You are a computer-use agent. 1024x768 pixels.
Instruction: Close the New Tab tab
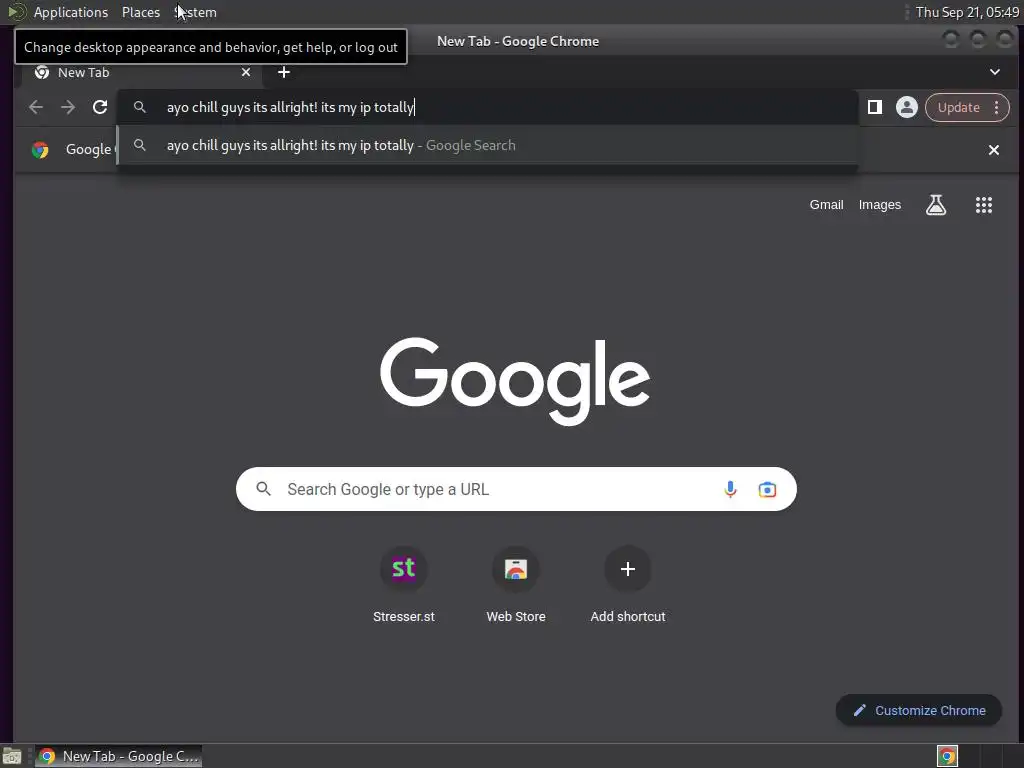[x=246, y=72]
